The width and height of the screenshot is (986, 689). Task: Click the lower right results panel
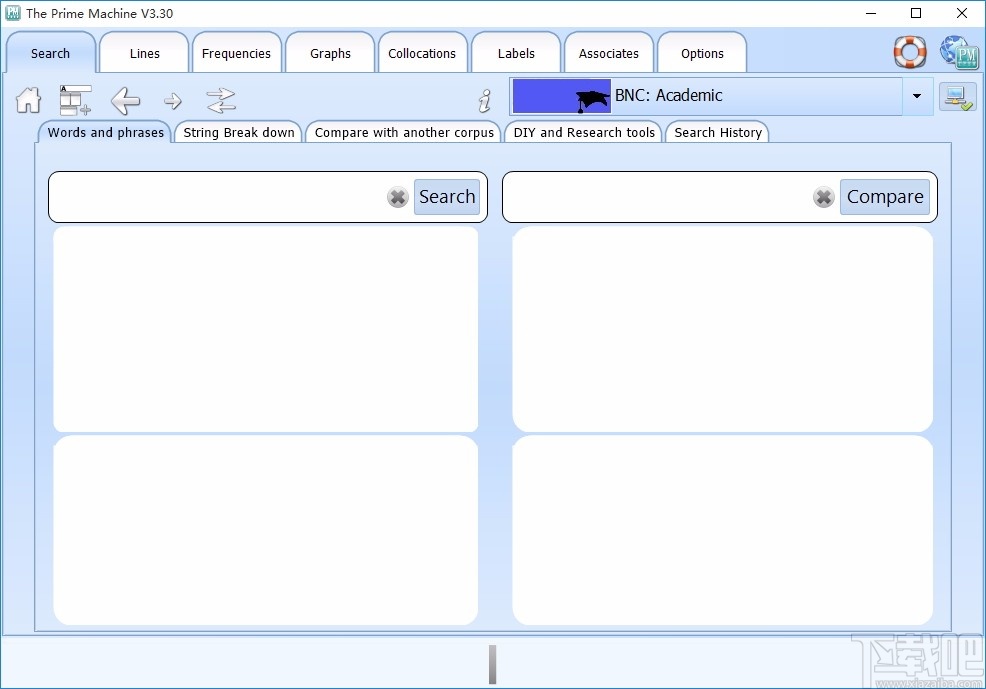[x=723, y=530]
